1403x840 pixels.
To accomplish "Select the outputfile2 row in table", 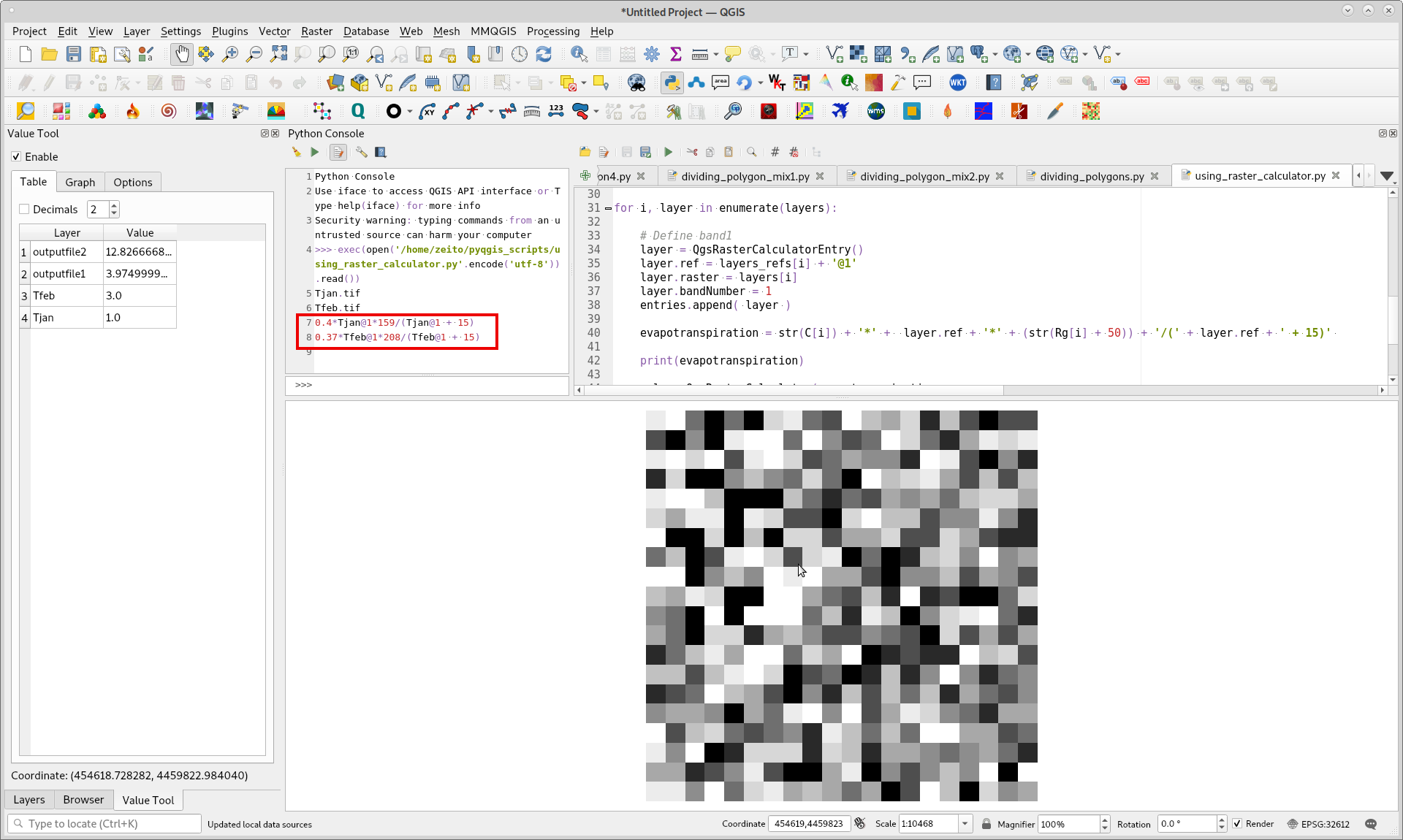I will (98, 252).
